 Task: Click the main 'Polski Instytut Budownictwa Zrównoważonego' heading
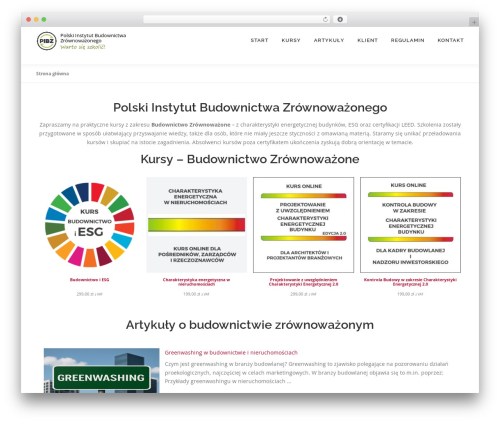click(250, 107)
